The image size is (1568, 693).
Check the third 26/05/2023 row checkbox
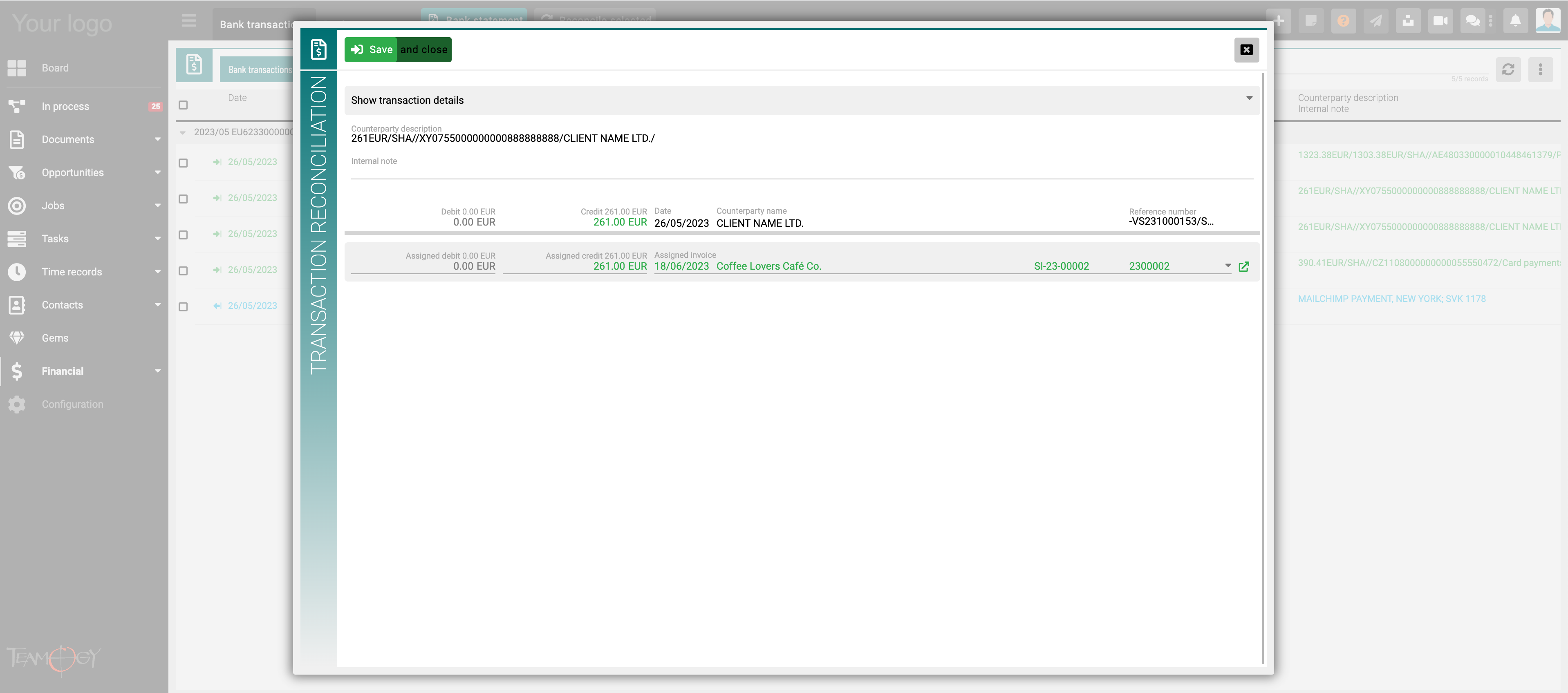point(183,235)
